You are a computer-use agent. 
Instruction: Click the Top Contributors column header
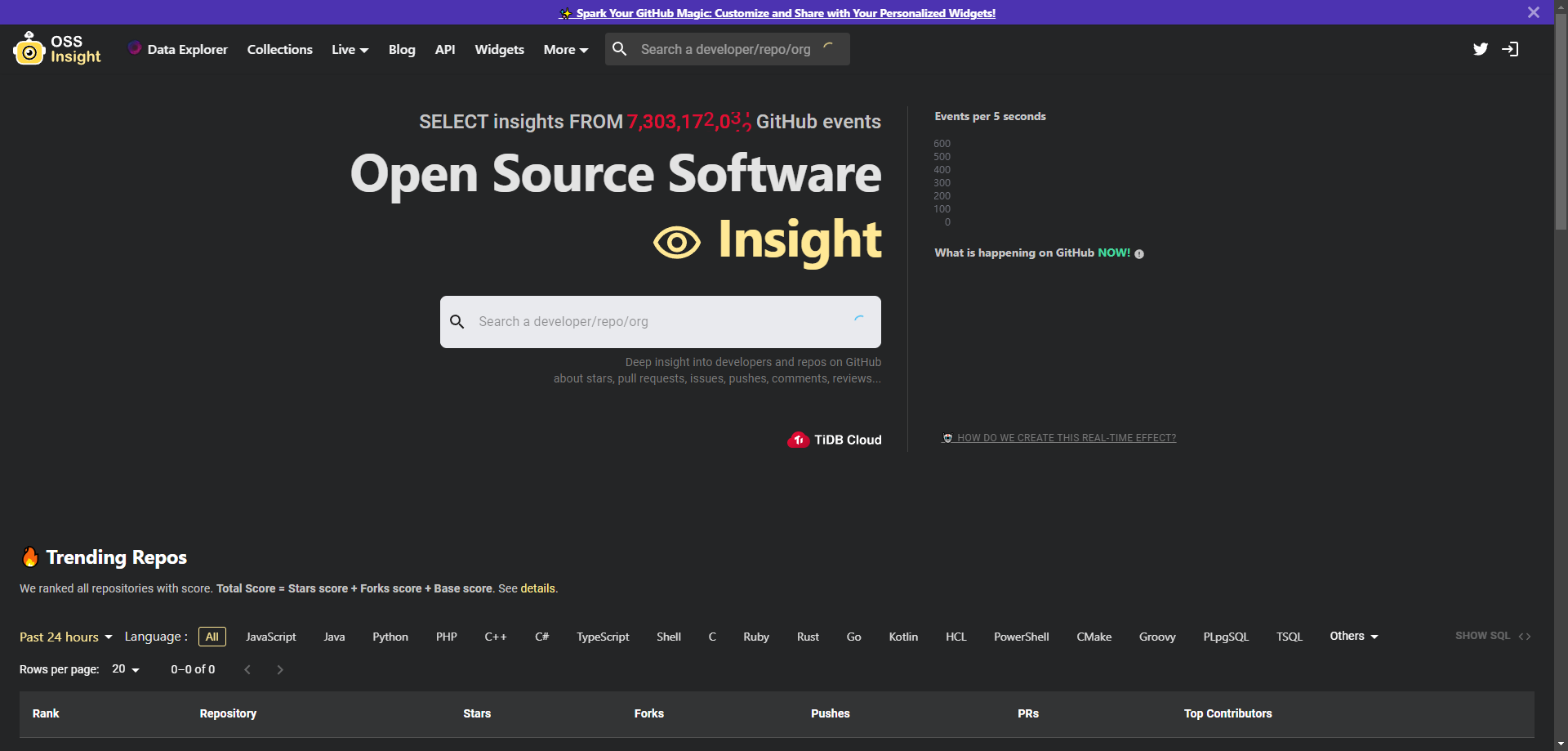[x=1228, y=713]
